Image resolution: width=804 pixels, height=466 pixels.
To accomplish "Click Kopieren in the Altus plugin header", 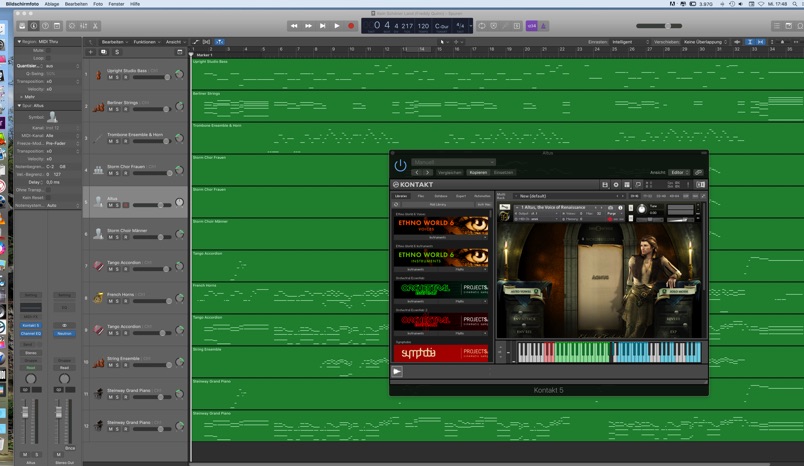I will coord(478,173).
